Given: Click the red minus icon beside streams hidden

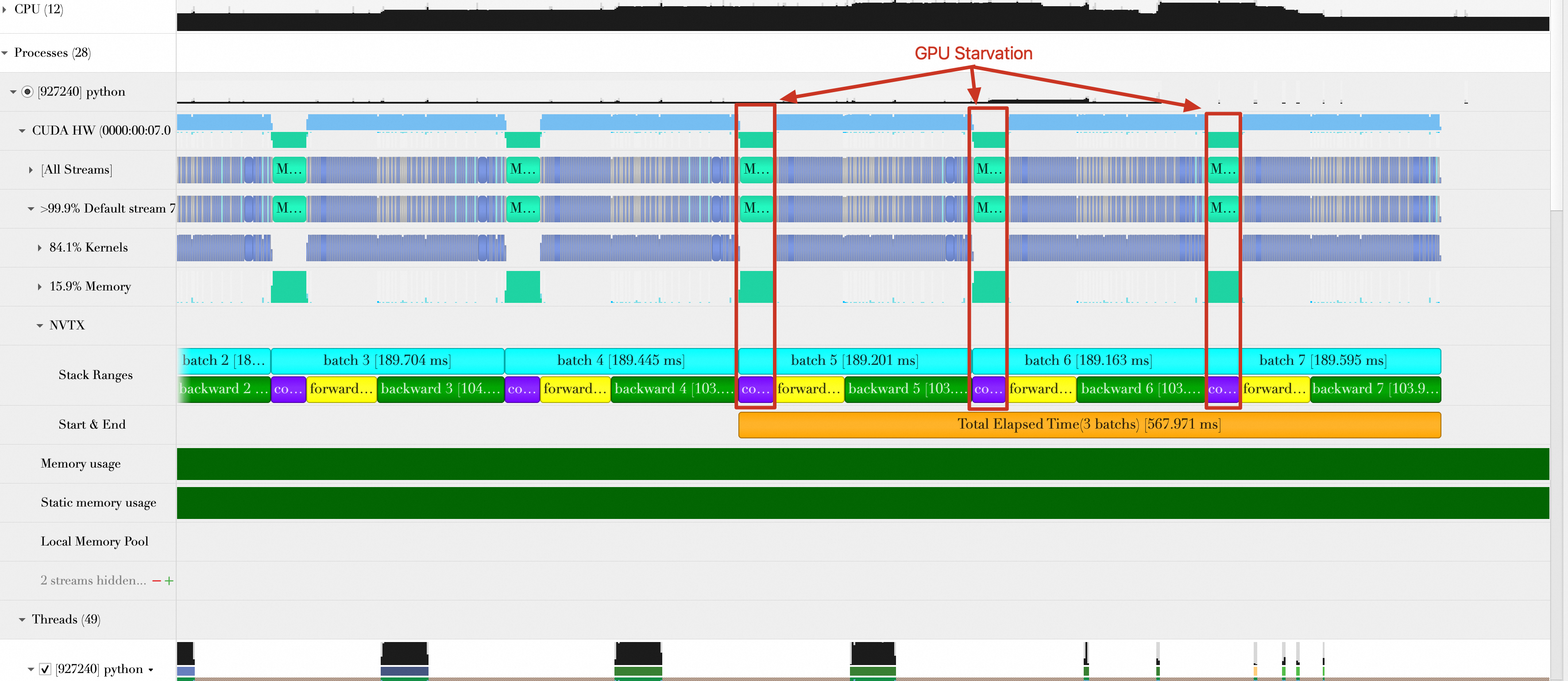Looking at the screenshot, I should click(x=156, y=581).
